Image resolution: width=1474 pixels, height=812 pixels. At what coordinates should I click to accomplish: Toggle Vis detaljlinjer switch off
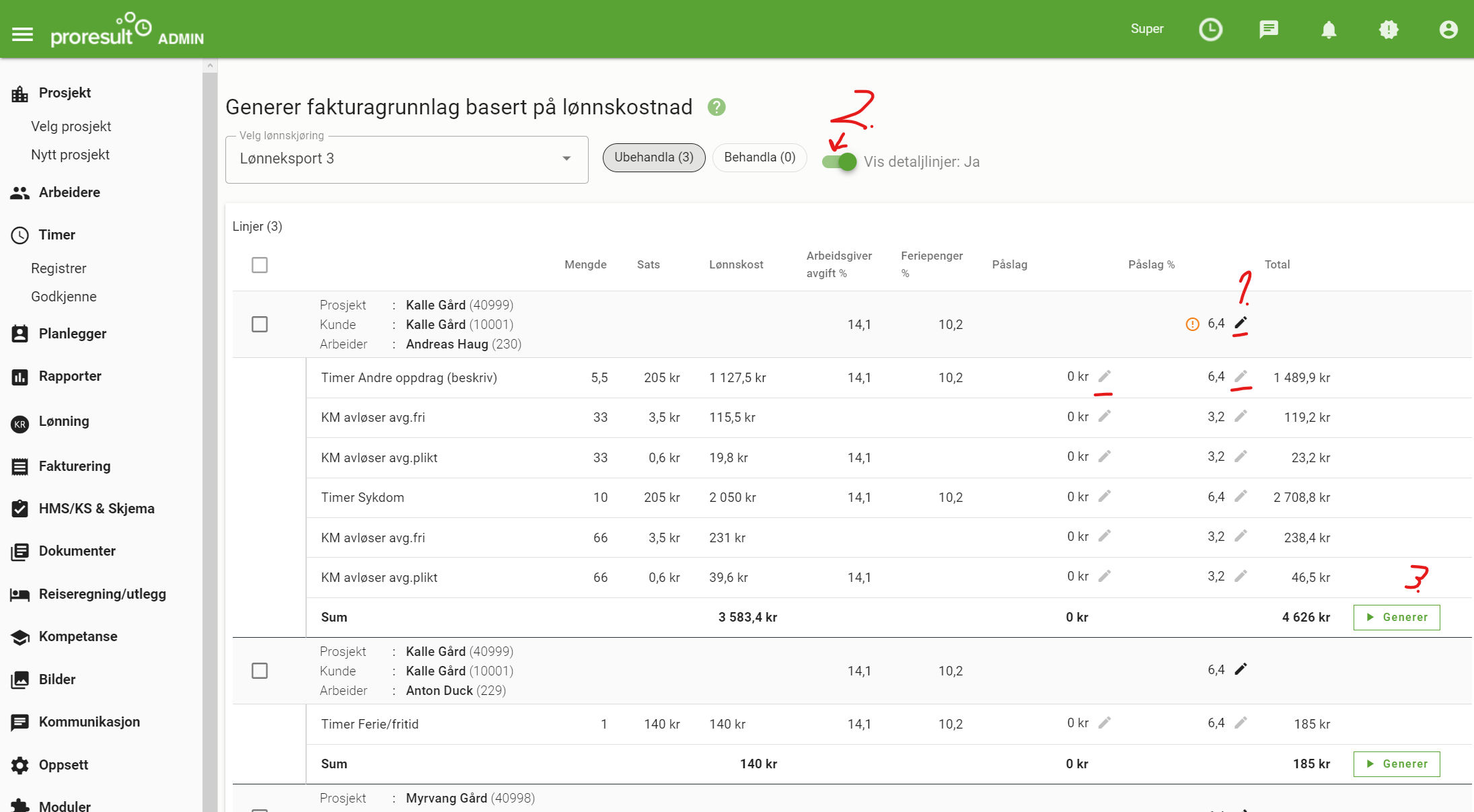(840, 161)
